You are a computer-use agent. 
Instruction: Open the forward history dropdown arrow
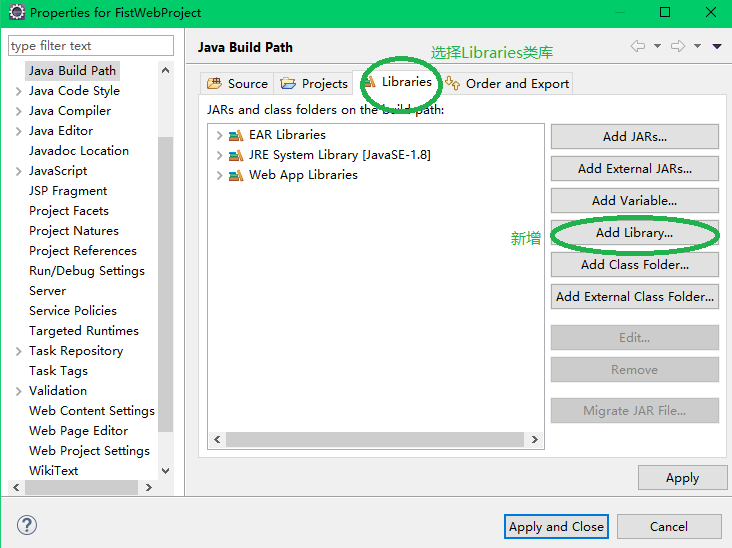pyautogui.click(x=697, y=46)
